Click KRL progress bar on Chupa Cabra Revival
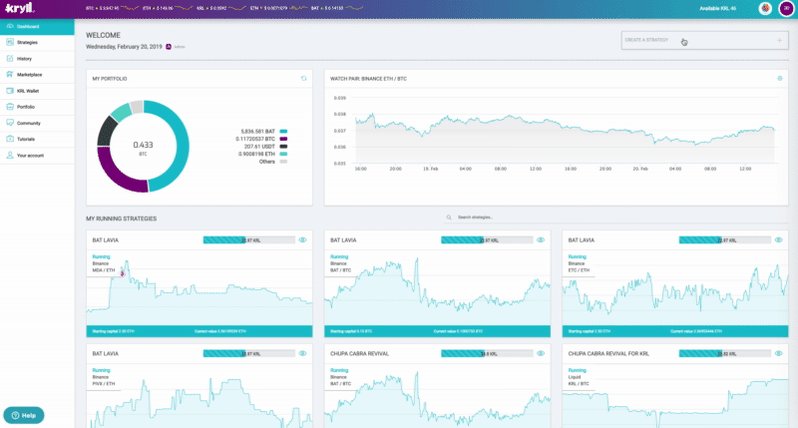This screenshot has height=428, width=798. pos(487,353)
